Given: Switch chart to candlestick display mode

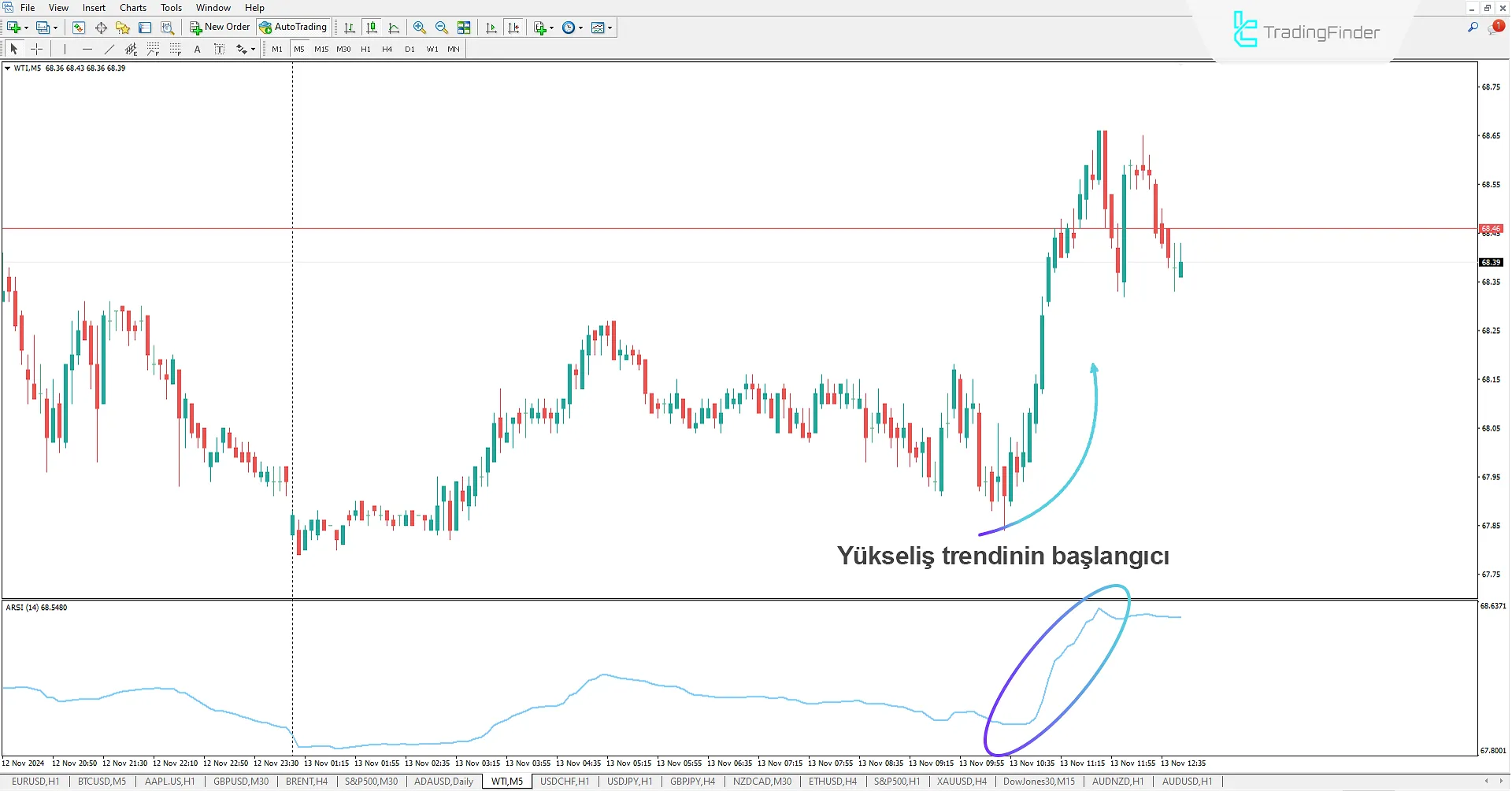Looking at the screenshot, I should (x=372, y=28).
